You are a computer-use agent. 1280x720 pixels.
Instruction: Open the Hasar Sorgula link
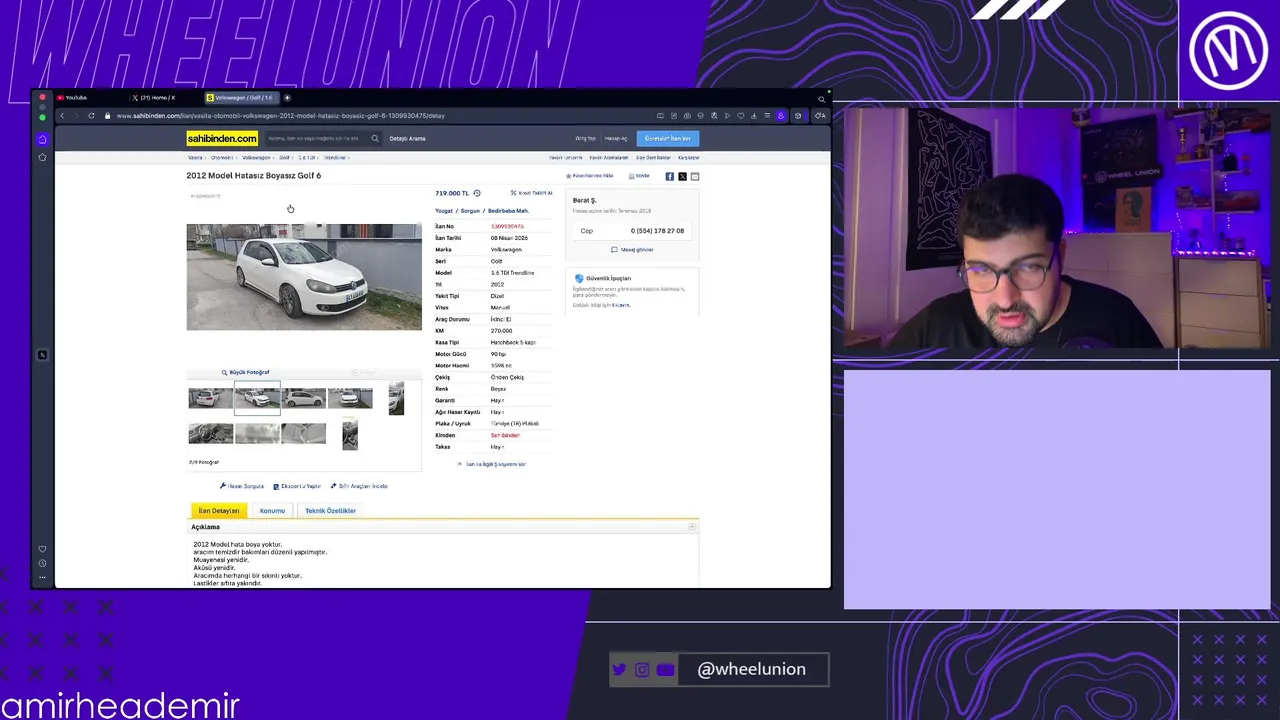pyautogui.click(x=242, y=486)
